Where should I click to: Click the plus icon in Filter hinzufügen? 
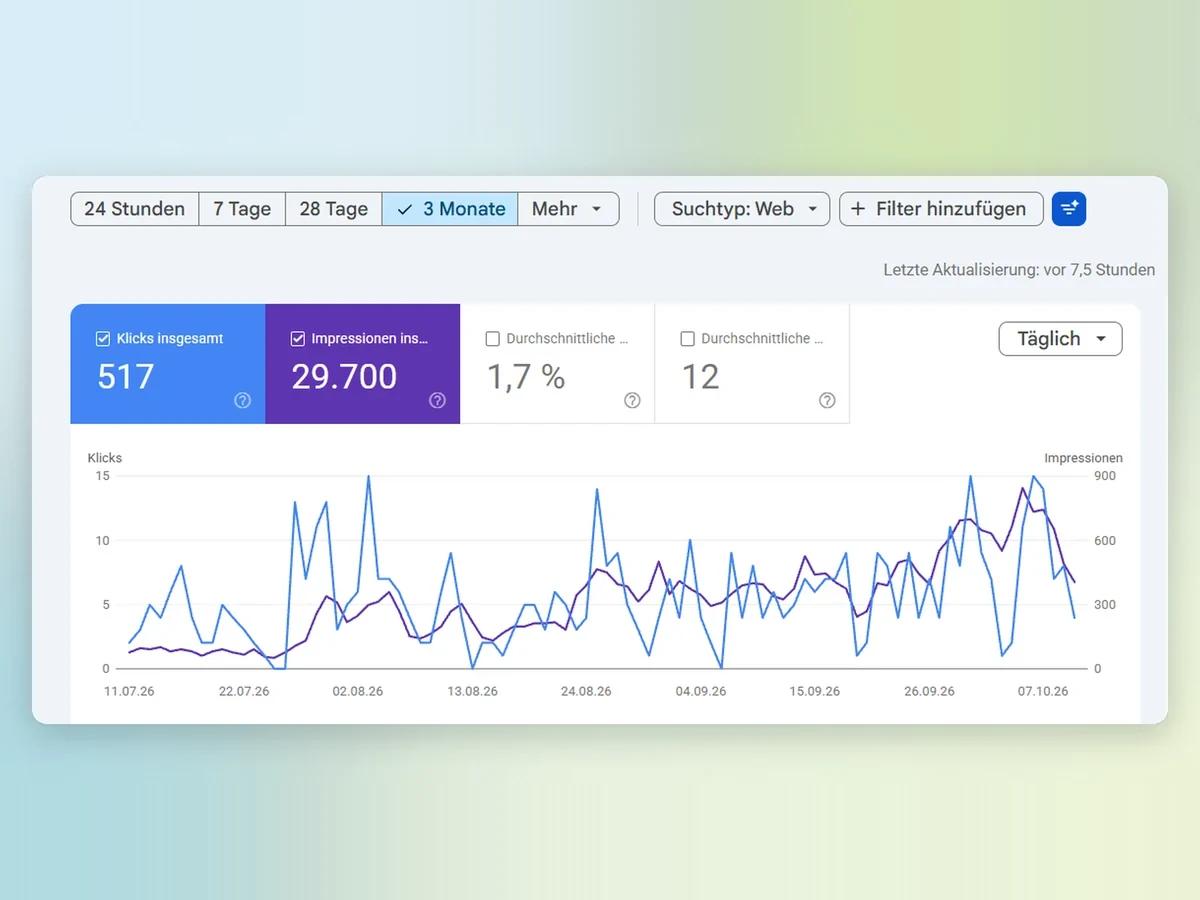point(858,209)
